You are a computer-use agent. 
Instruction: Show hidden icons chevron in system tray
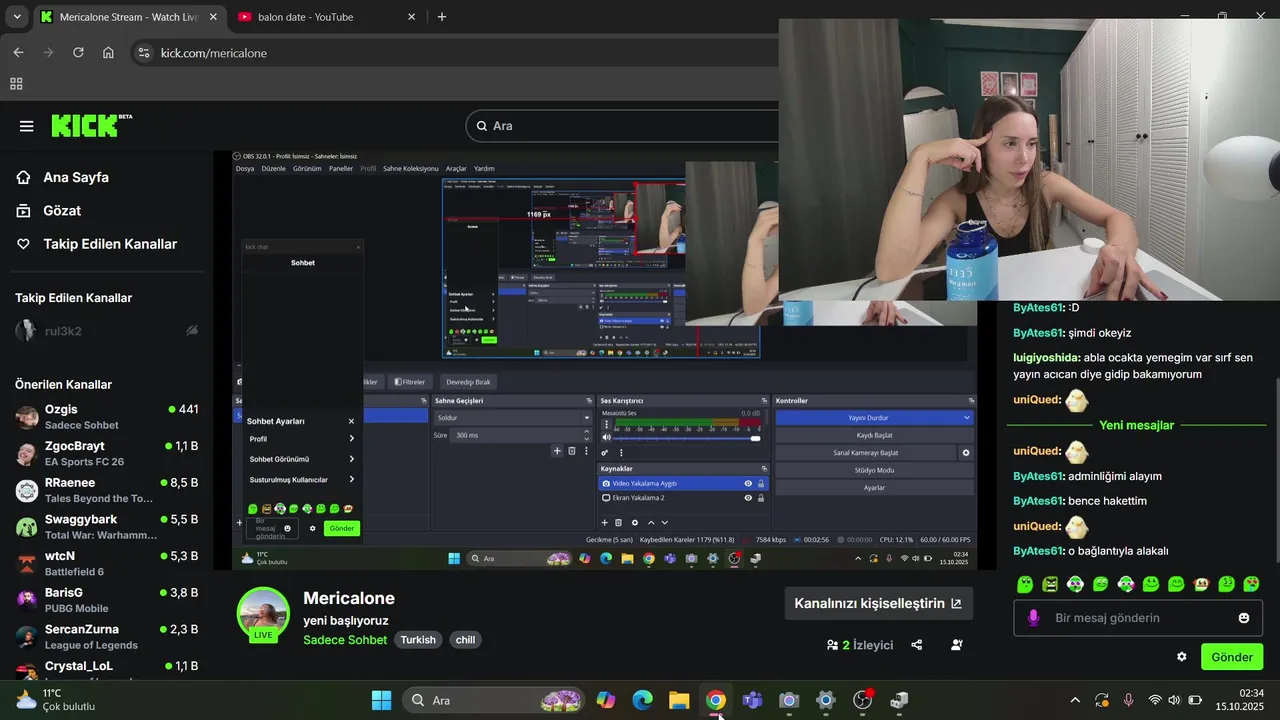click(1075, 700)
